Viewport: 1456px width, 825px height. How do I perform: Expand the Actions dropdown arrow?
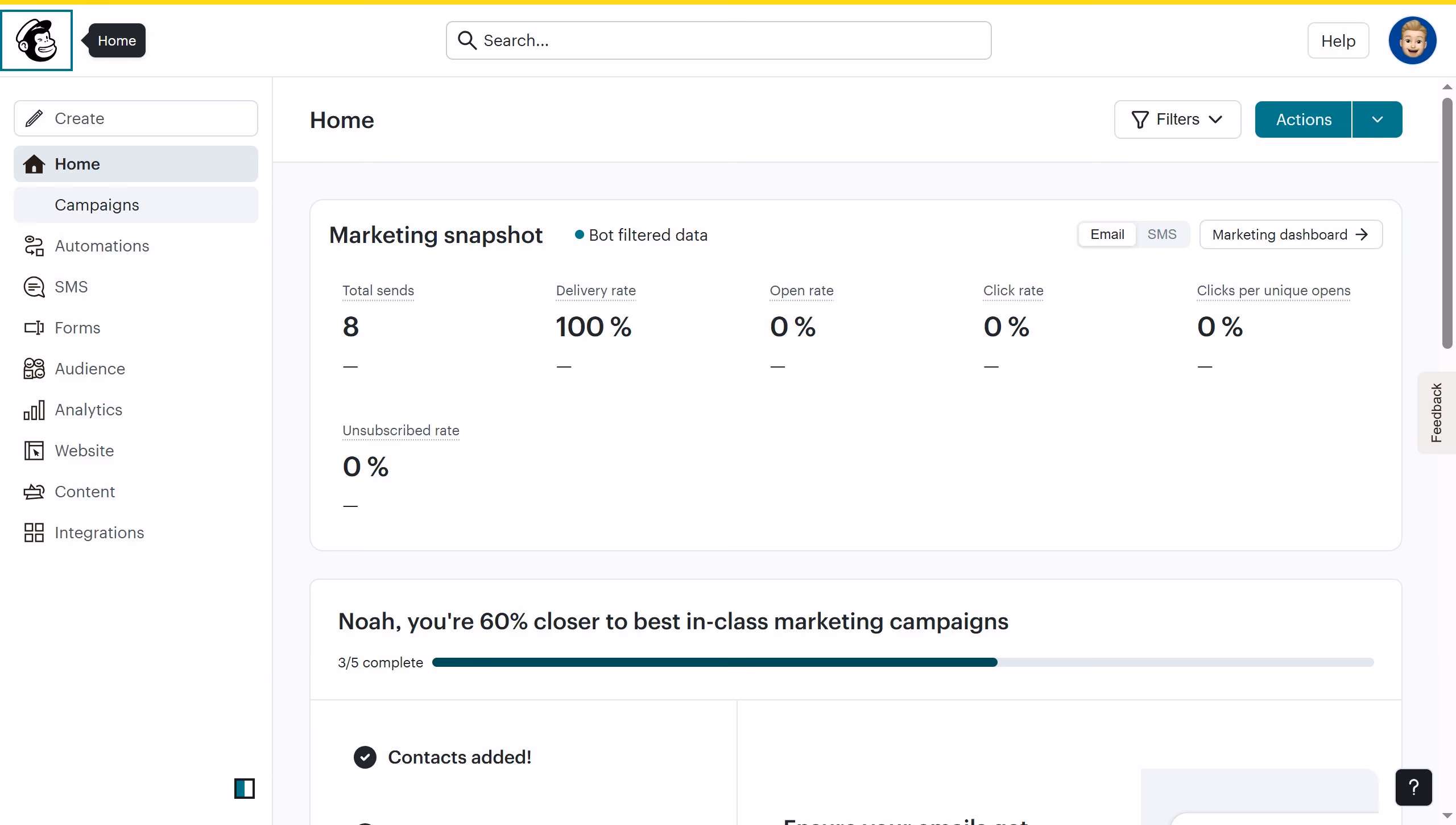[1377, 119]
